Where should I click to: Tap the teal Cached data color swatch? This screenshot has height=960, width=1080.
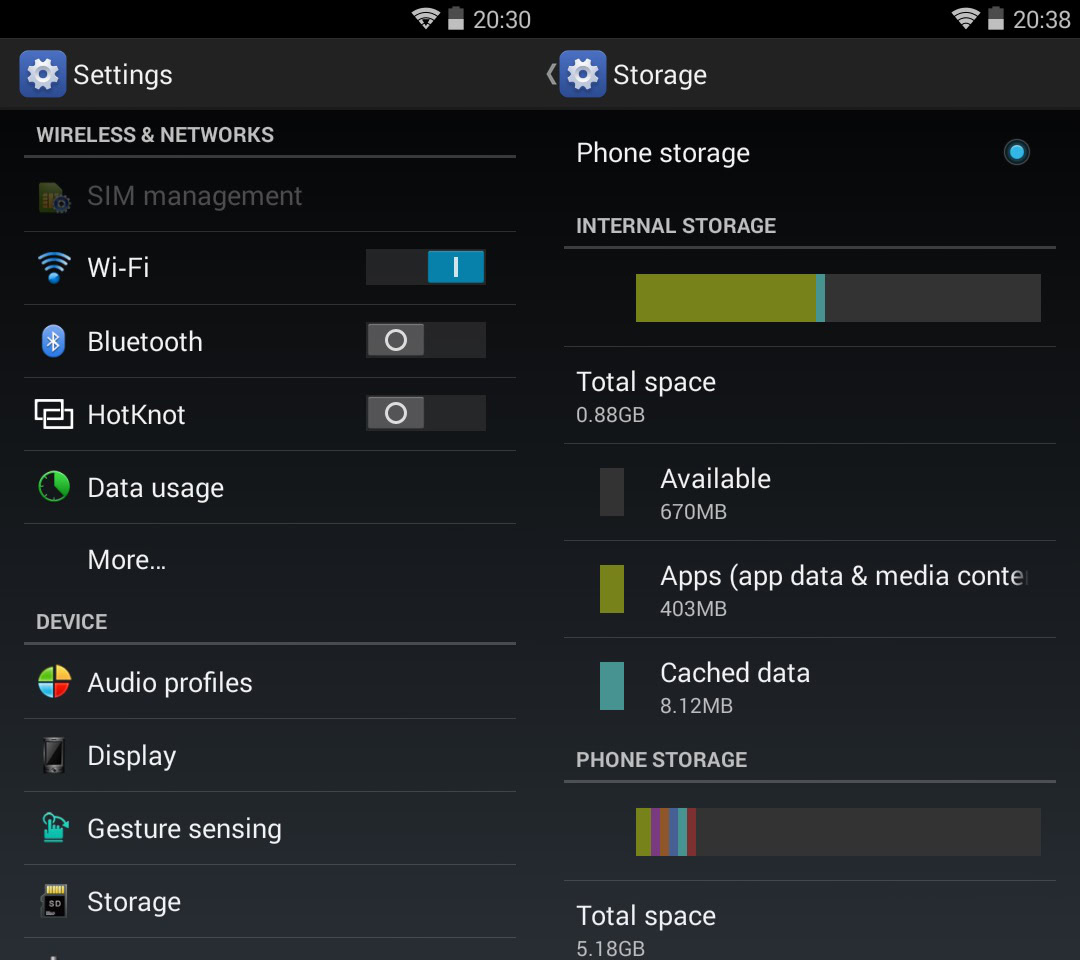pos(612,686)
